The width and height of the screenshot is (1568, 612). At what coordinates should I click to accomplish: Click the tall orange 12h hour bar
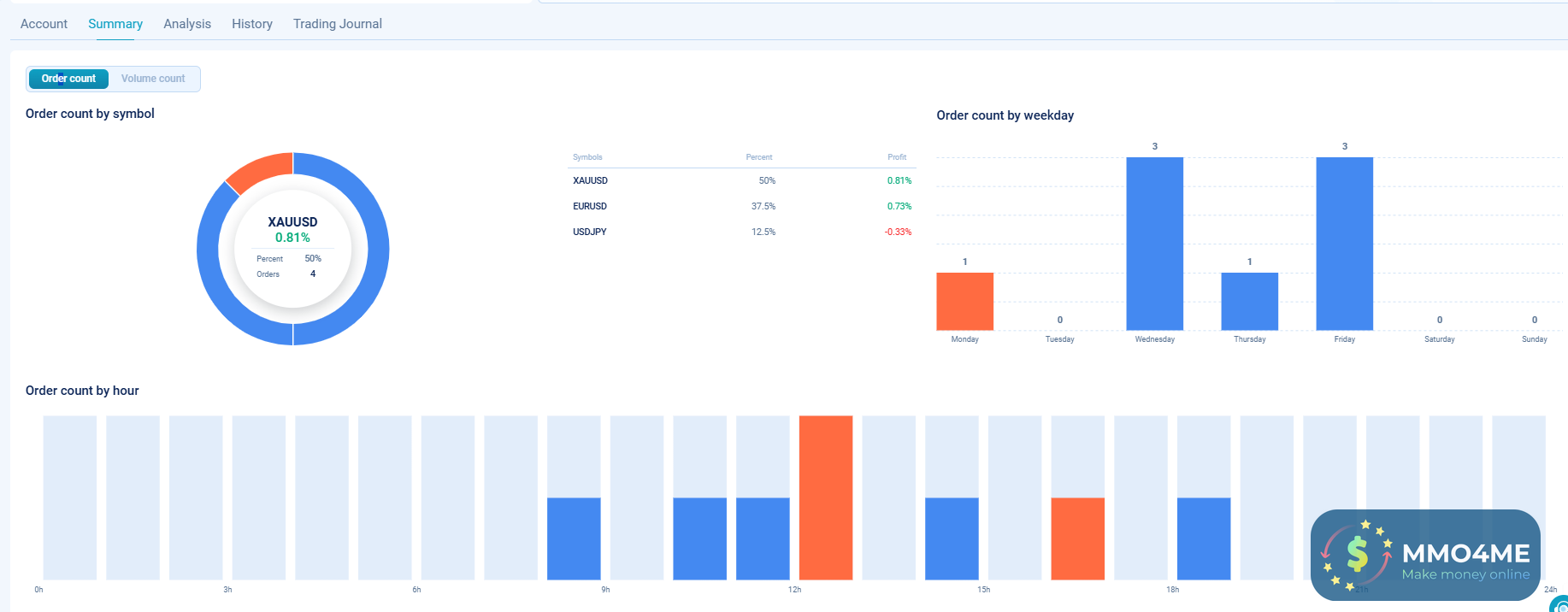coord(826,497)
